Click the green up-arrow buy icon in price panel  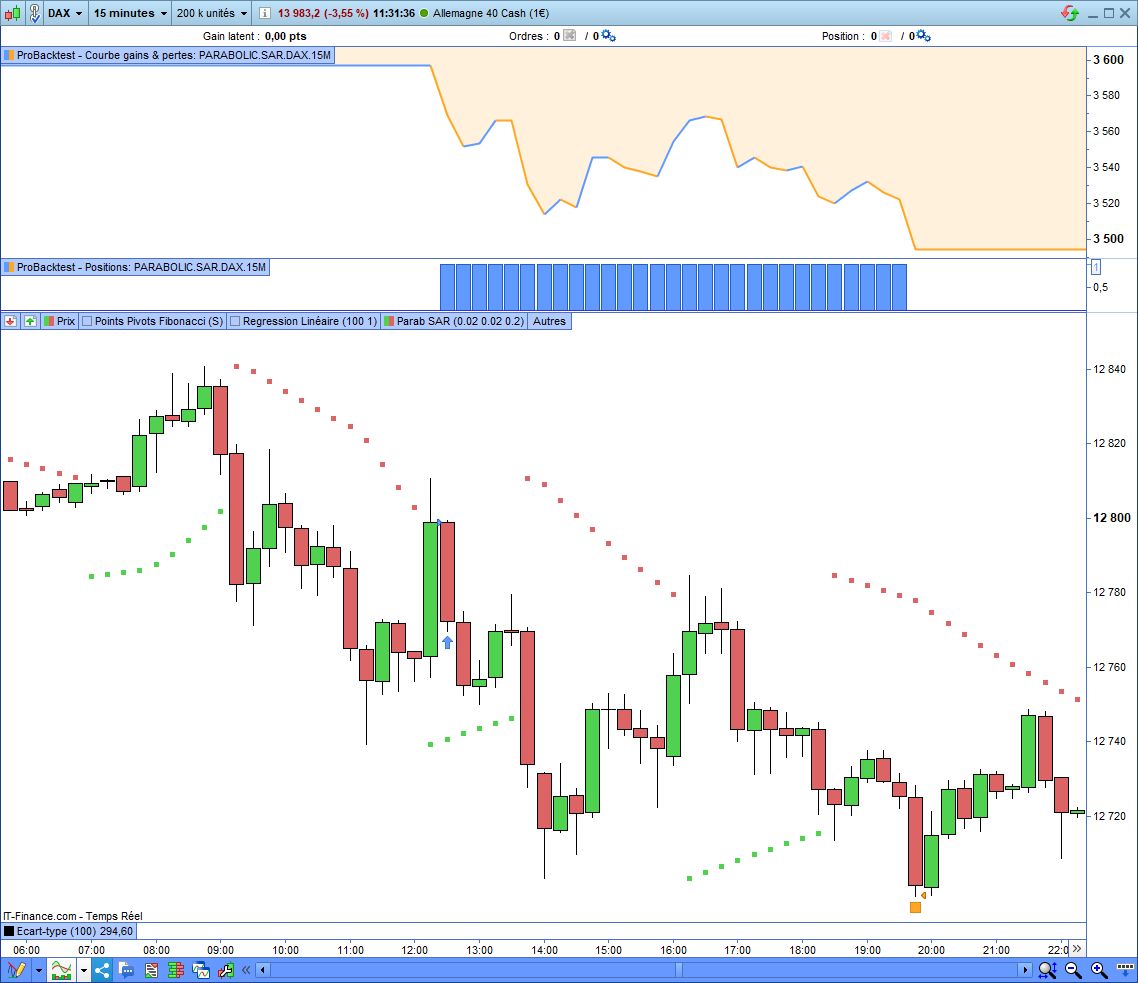tap(30, 321)
